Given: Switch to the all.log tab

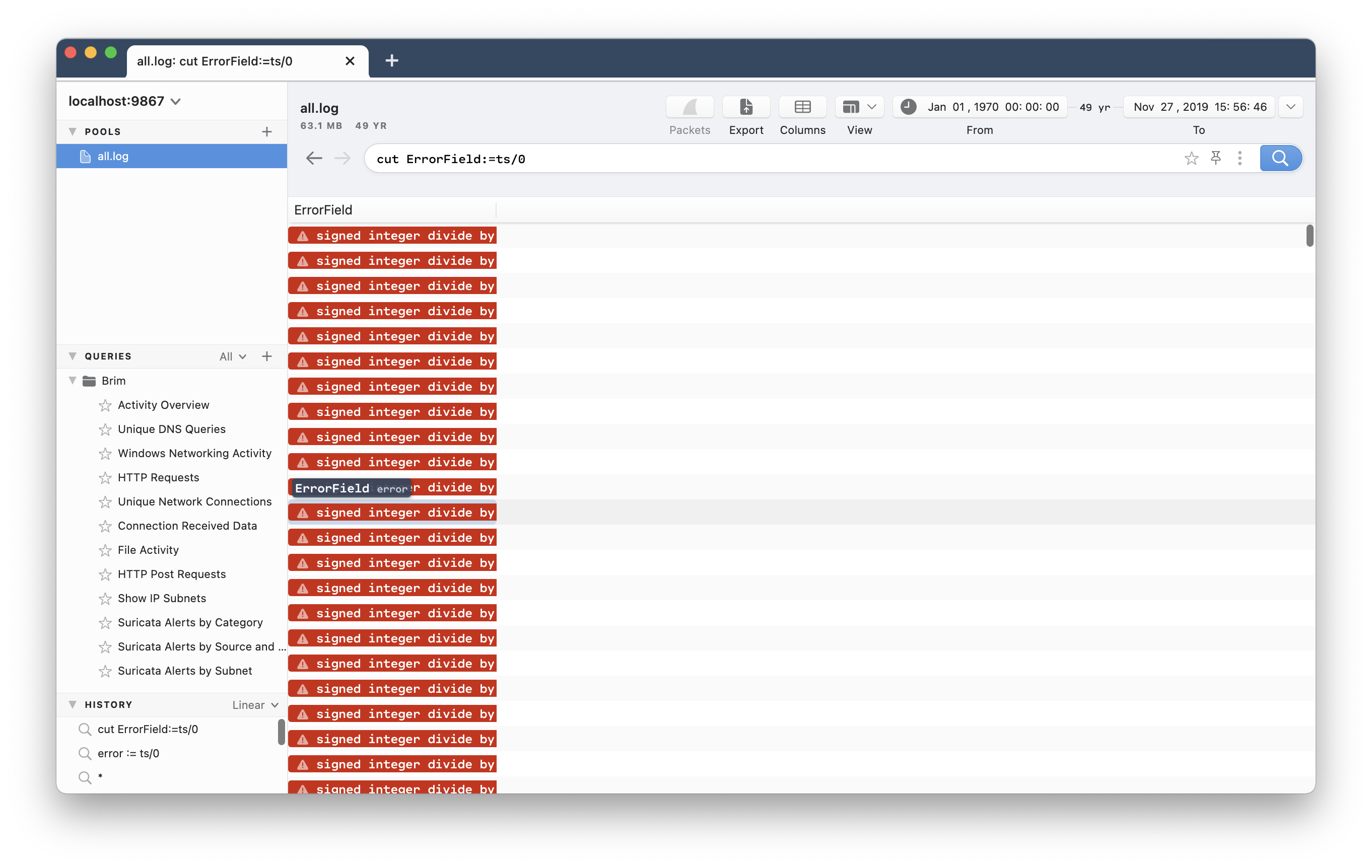Looking at the screenshot, I should (215, 61).
